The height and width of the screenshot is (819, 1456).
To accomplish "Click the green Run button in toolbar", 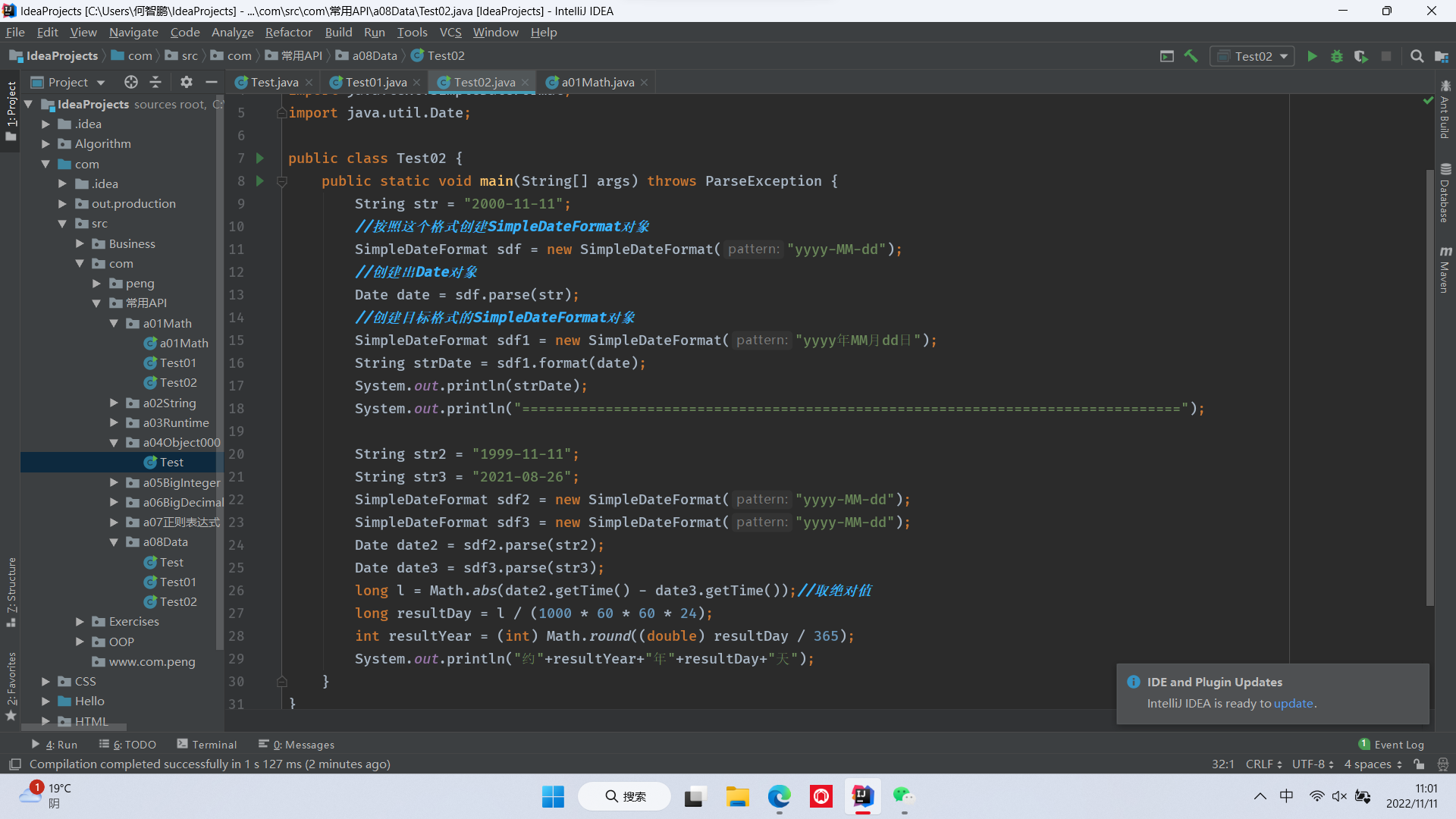I will pyautogui.click(x=1312, y=56).
